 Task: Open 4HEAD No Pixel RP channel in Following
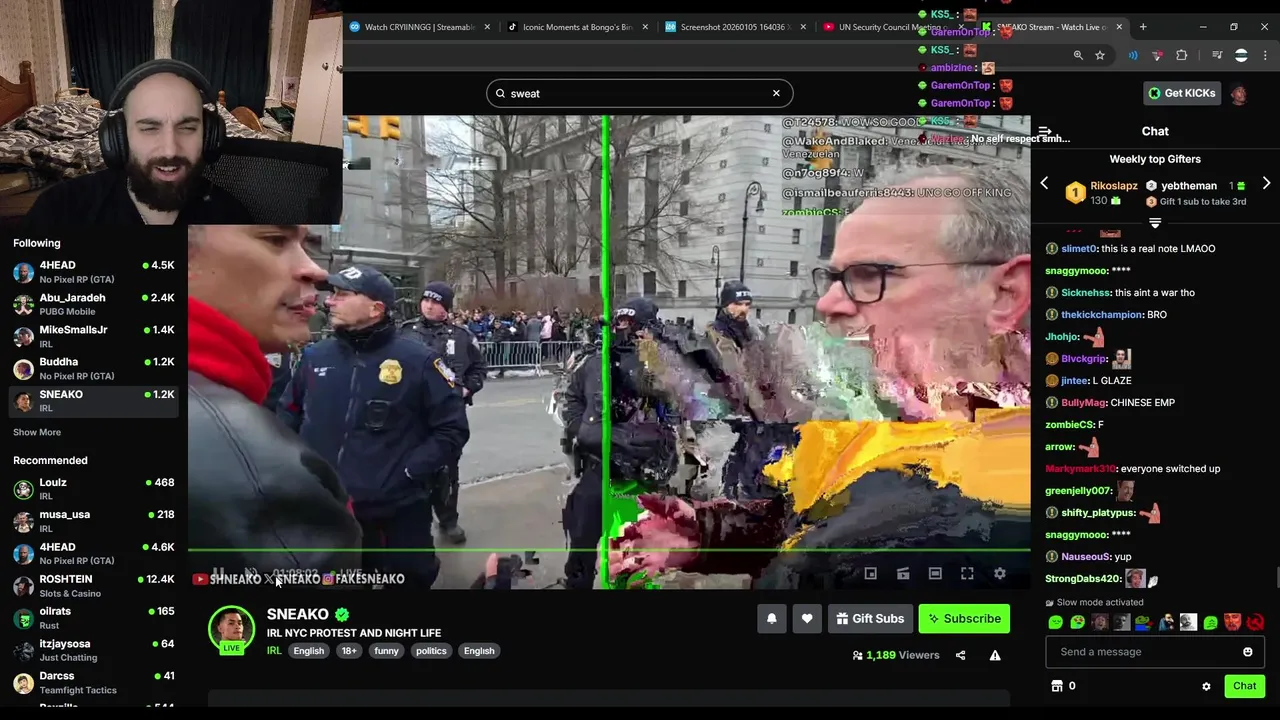pyautogui.click(x=94, y=271)
